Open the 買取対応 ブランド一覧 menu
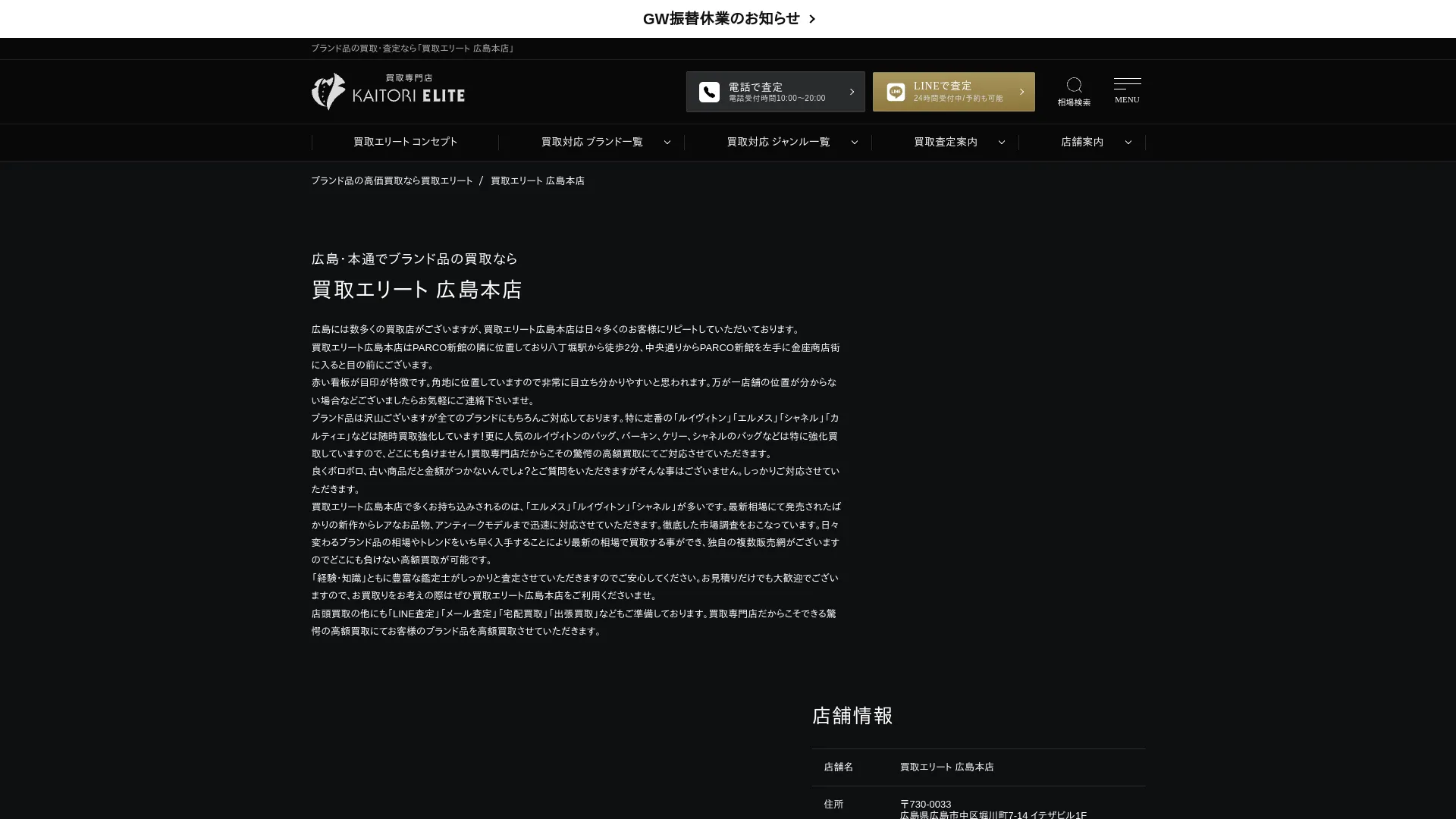This screenshot has height=819, width=1456. point(591,142)
